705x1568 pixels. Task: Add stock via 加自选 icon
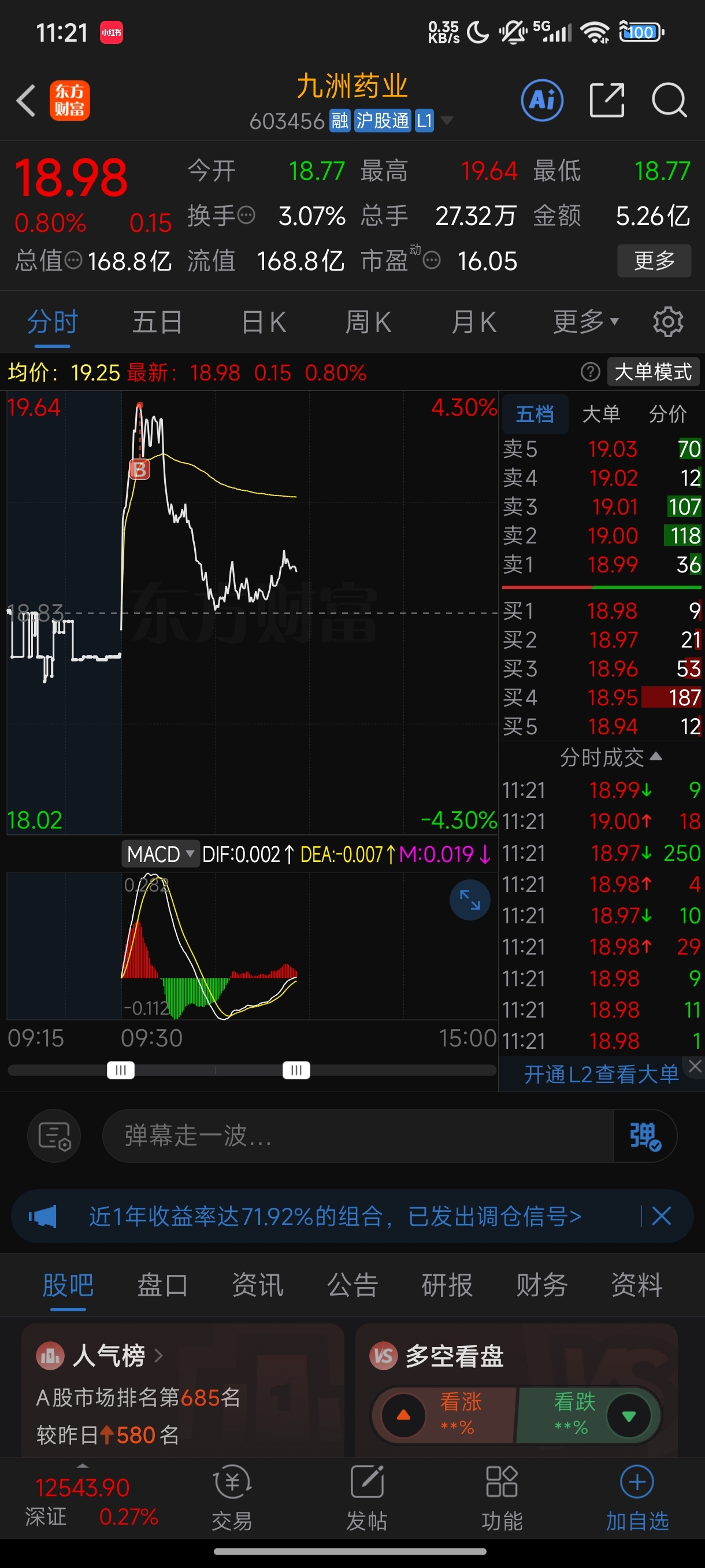click(x=637, y=1482)
